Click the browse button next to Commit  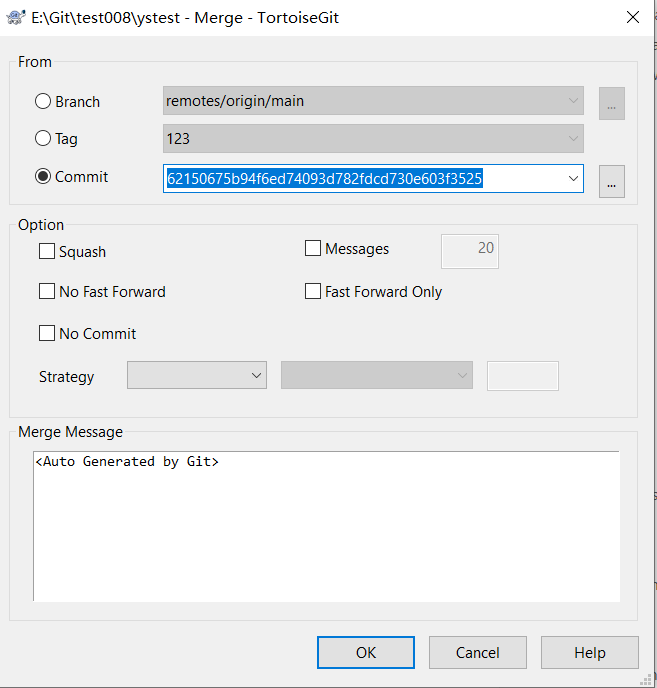click(x=612, y=181)
